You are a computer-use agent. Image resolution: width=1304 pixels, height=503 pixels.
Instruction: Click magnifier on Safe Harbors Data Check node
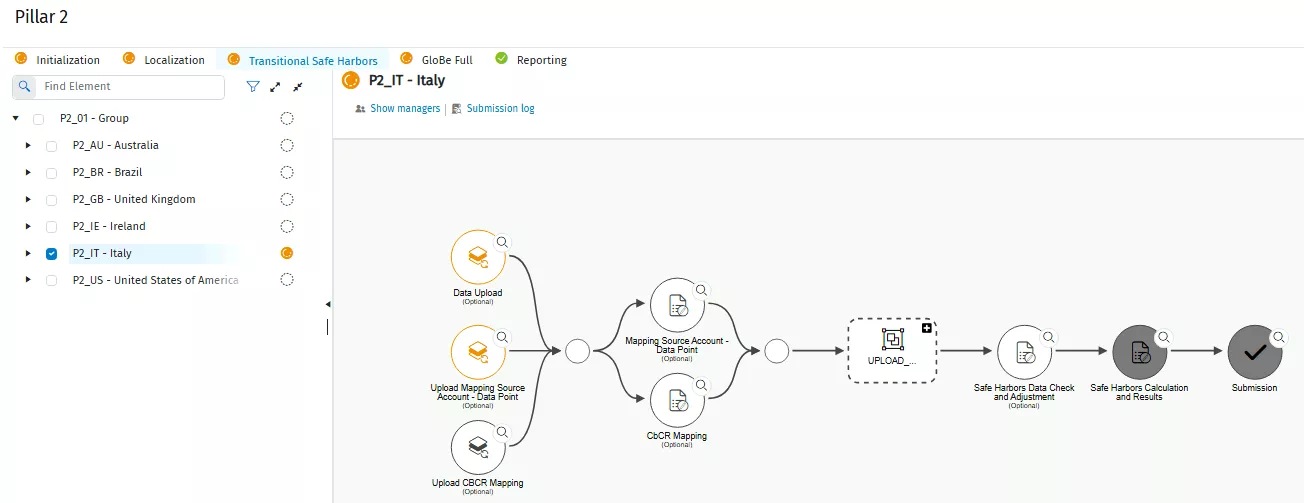(x=1049, y=338)
